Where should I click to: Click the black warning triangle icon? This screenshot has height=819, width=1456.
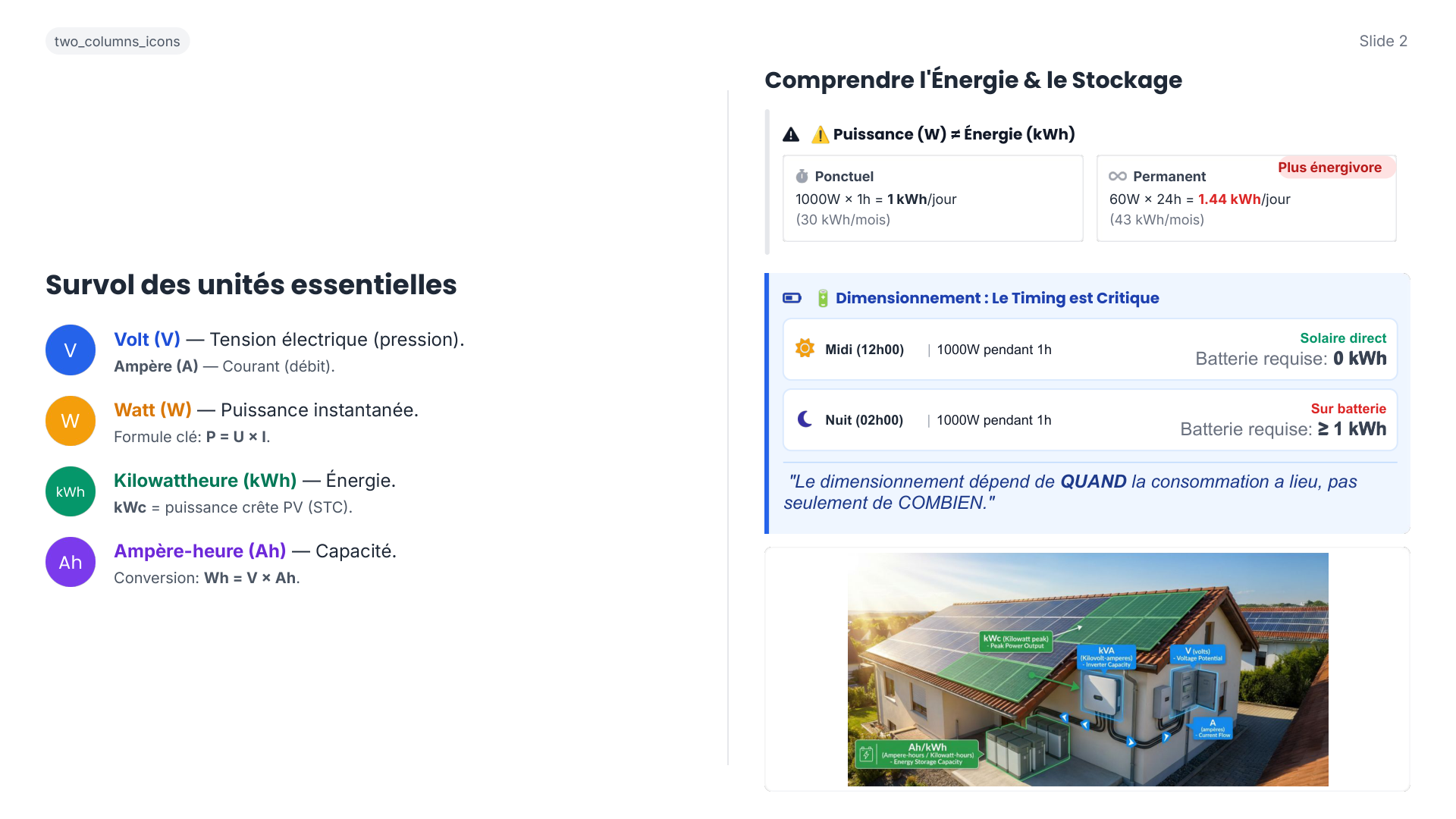click(791, 135)
